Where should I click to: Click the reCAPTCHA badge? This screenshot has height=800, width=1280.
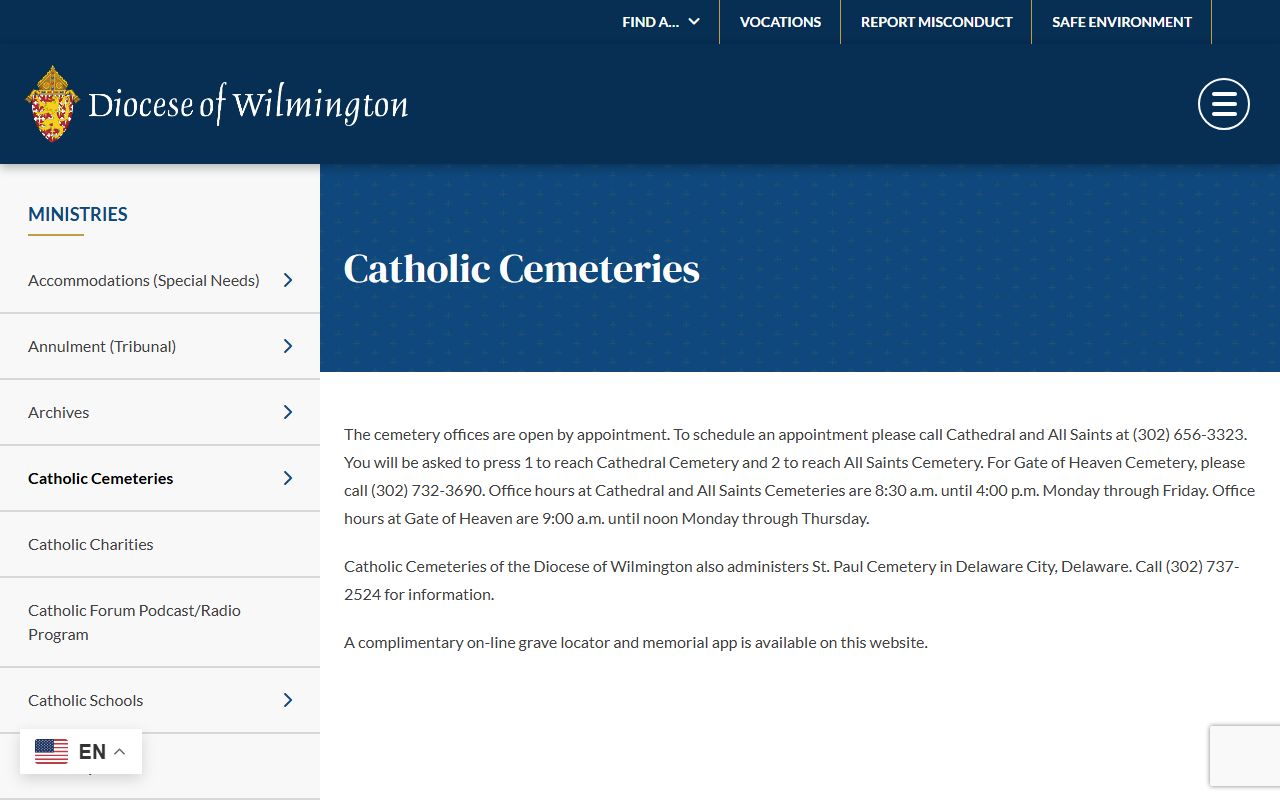pyautogui.click(x=1245, y=756)
